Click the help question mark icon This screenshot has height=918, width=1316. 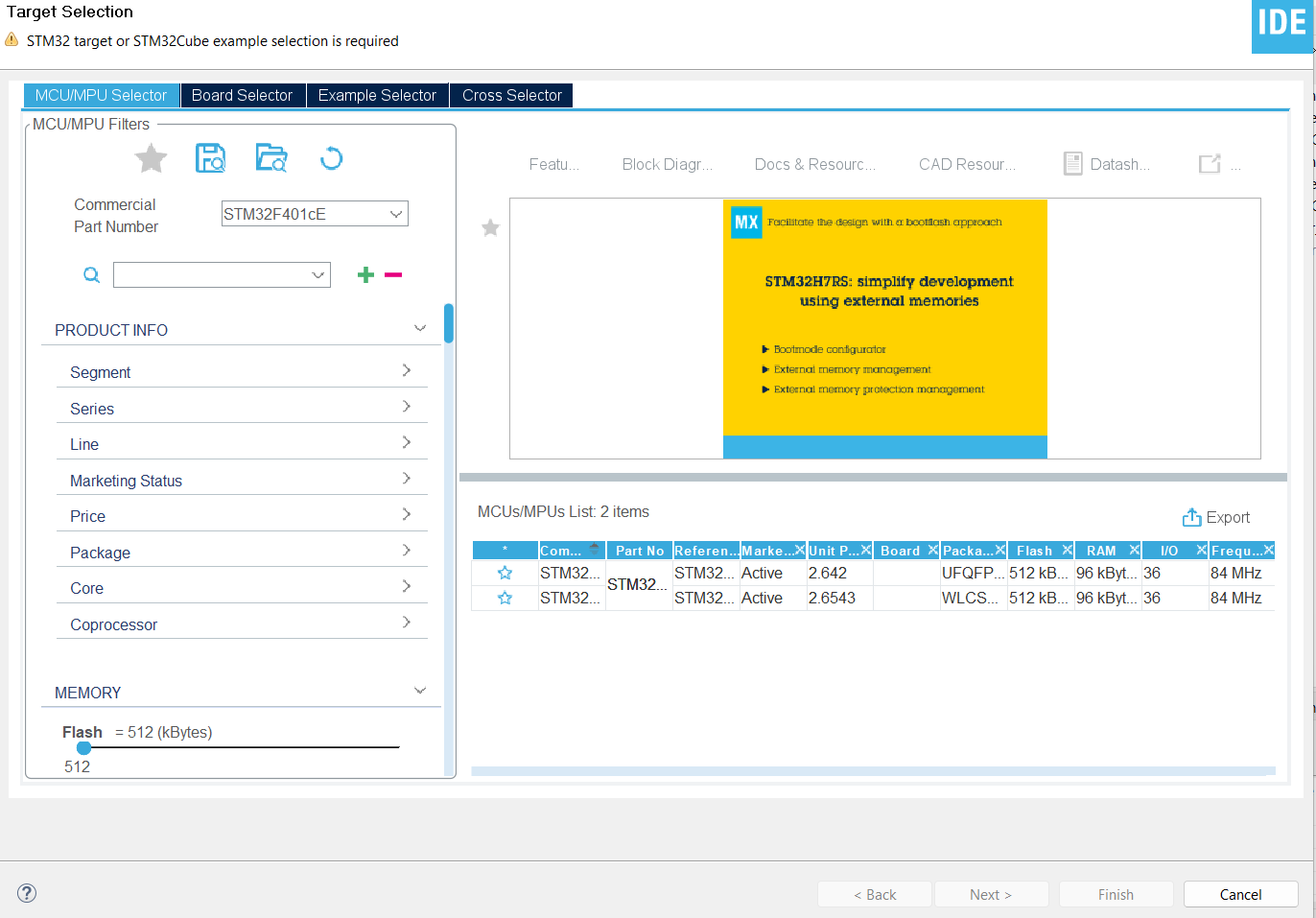point(27,893)
